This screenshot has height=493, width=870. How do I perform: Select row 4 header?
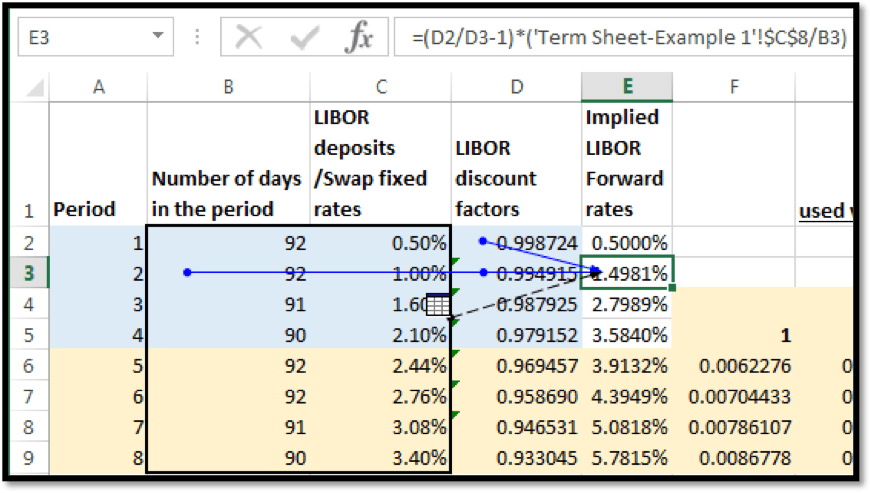pos(30,304)
